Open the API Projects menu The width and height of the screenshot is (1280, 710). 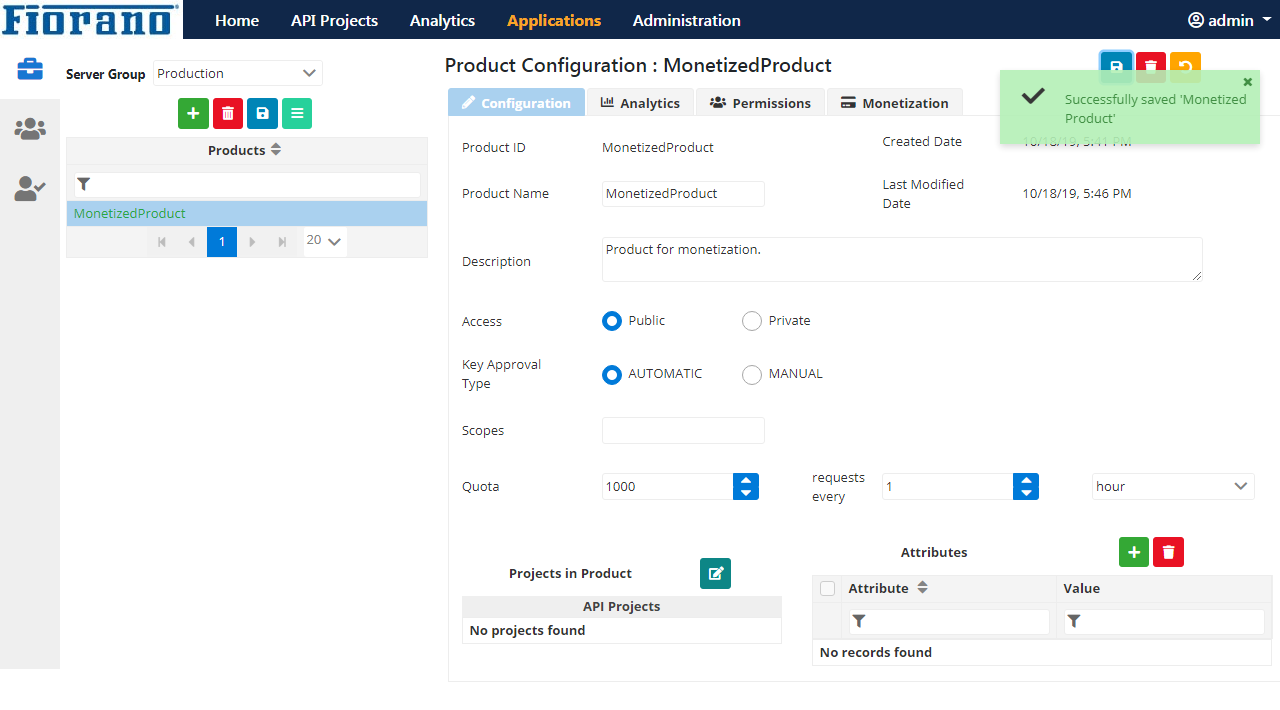334,20
